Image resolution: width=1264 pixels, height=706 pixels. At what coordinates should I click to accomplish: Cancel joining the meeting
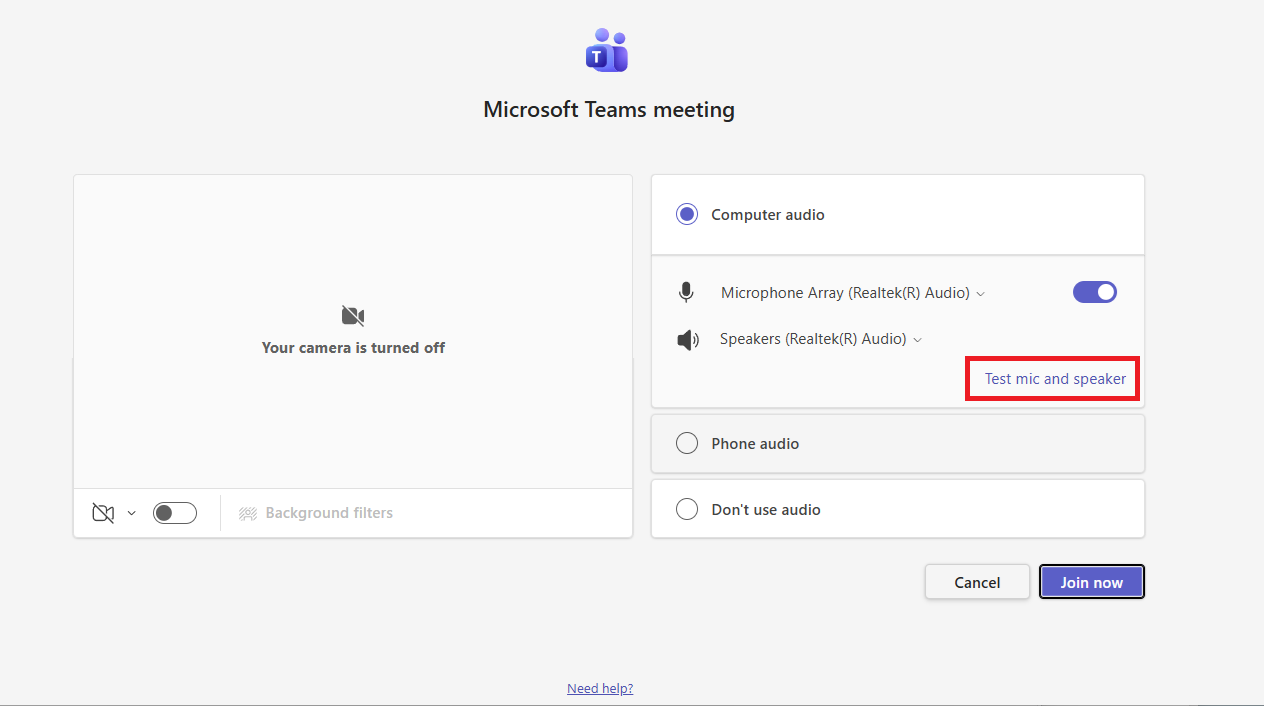pyautogui.click(x=977, y=582)
